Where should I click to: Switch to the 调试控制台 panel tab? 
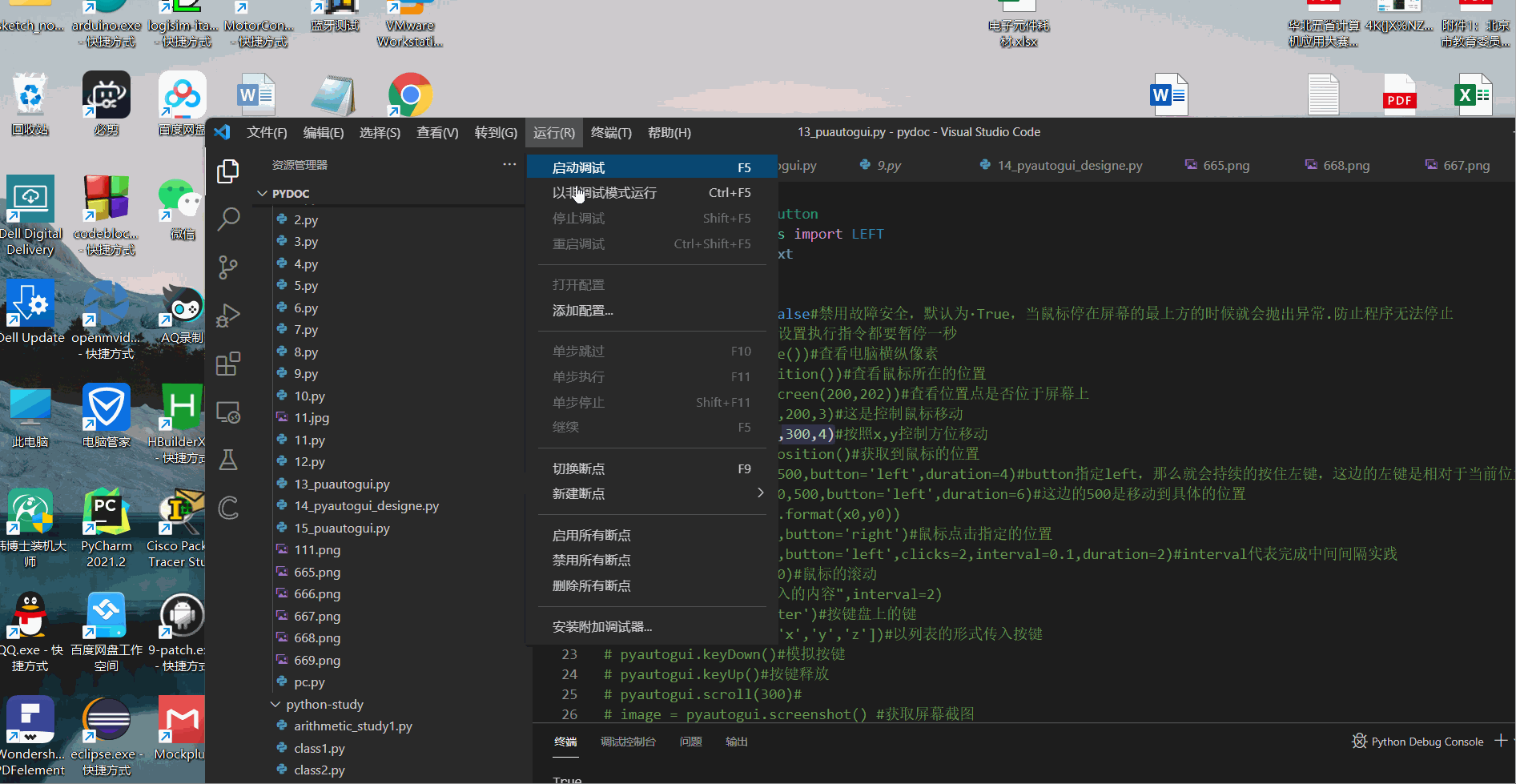click(628, 742)
